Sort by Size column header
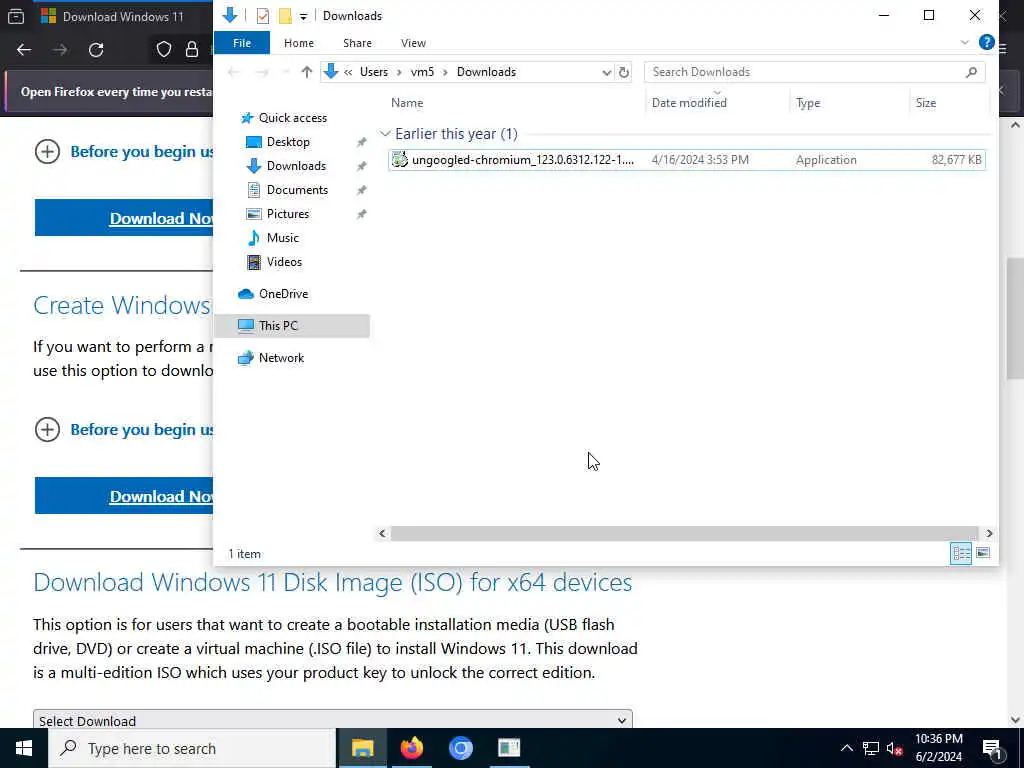 click(925, 103)
